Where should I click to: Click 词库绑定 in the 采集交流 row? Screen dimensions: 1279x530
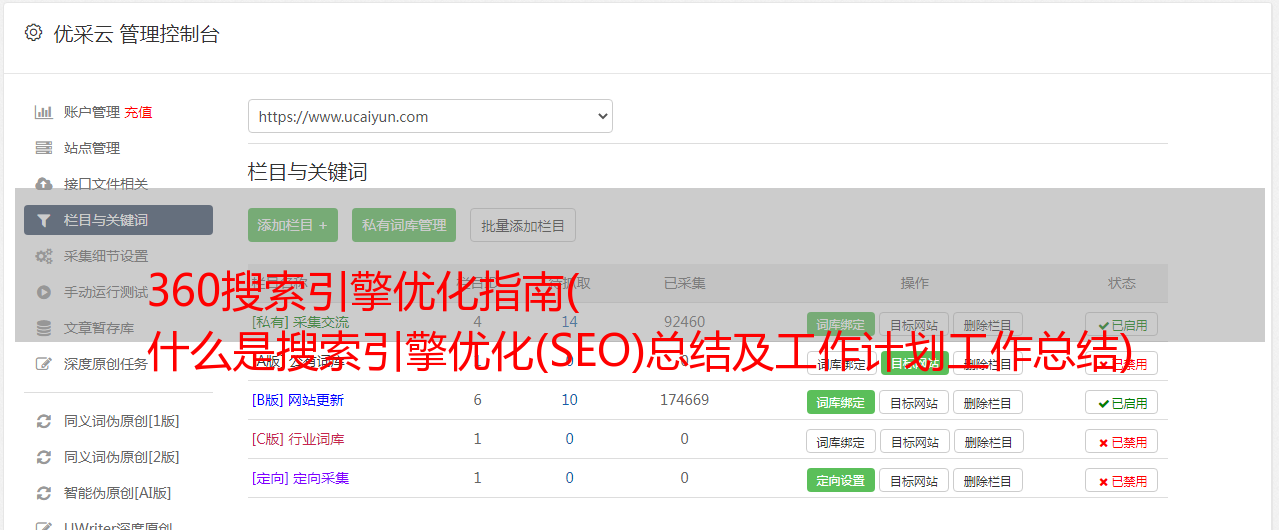coord(841,325)
